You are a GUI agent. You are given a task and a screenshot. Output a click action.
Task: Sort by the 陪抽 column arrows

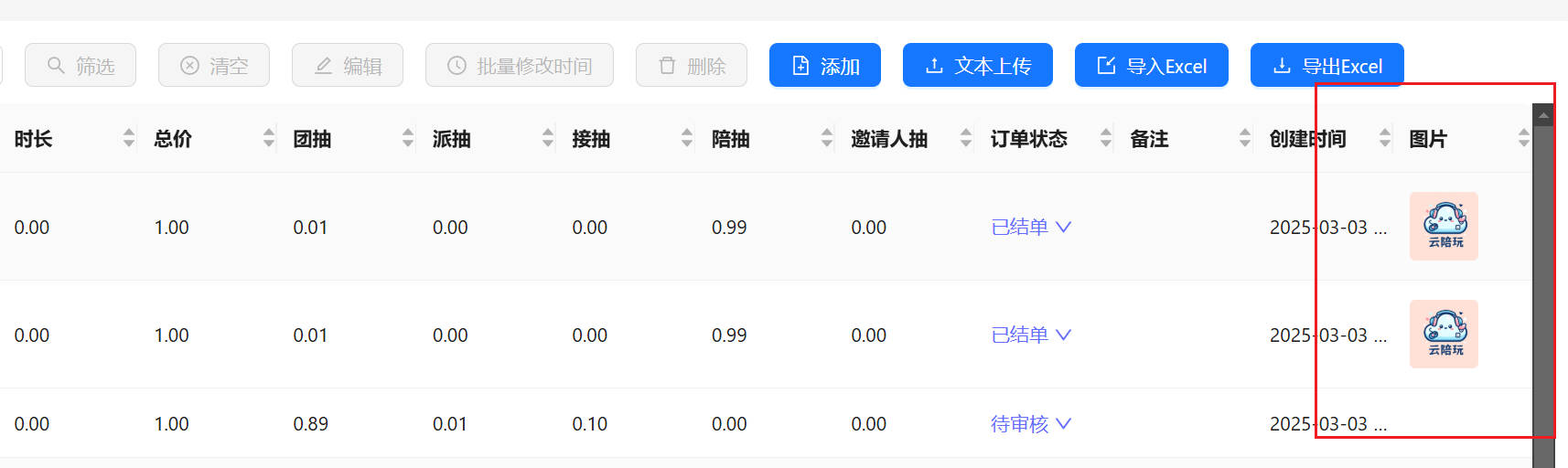coord(827,138)
